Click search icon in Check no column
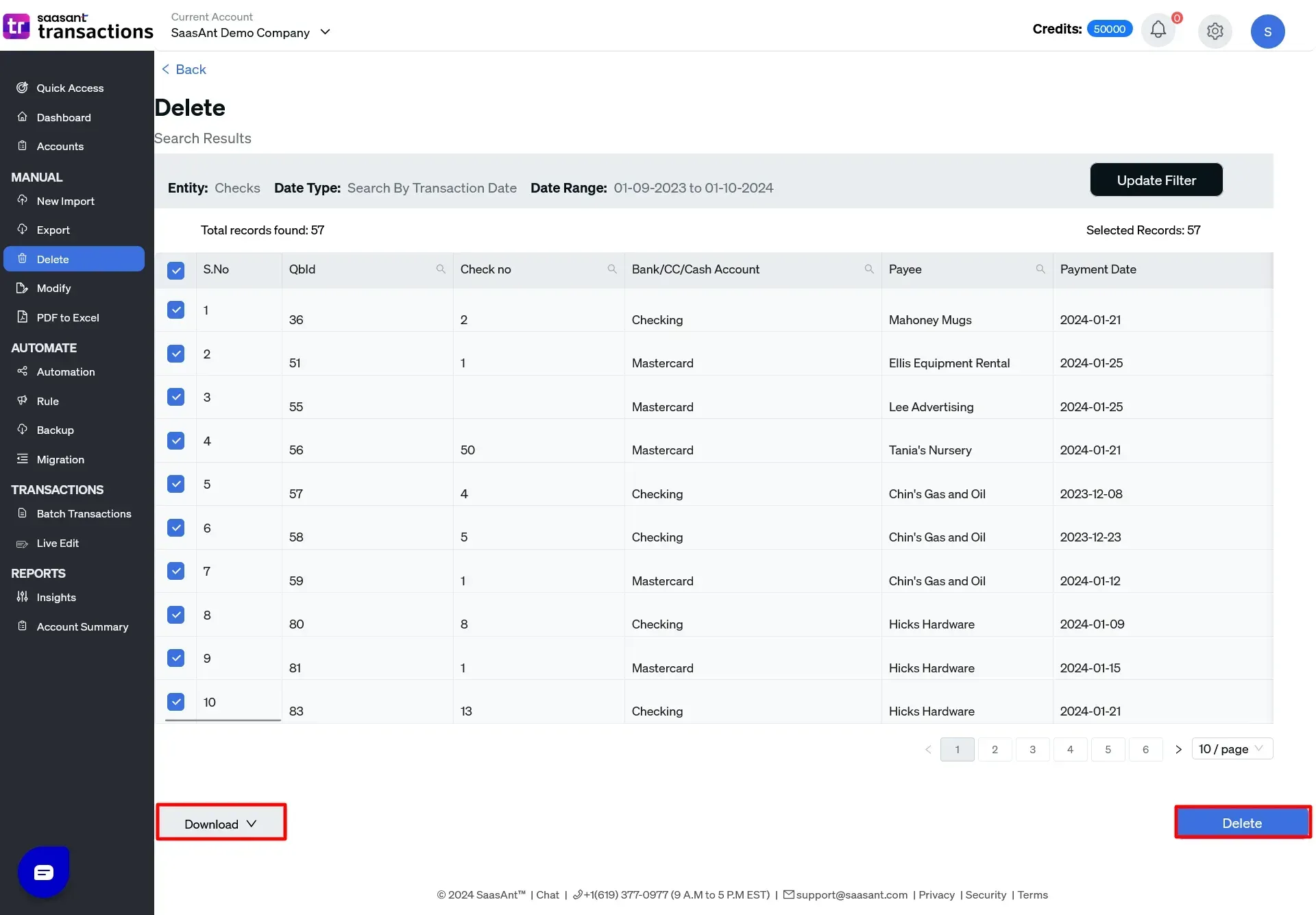 click(x=612, y=269)
